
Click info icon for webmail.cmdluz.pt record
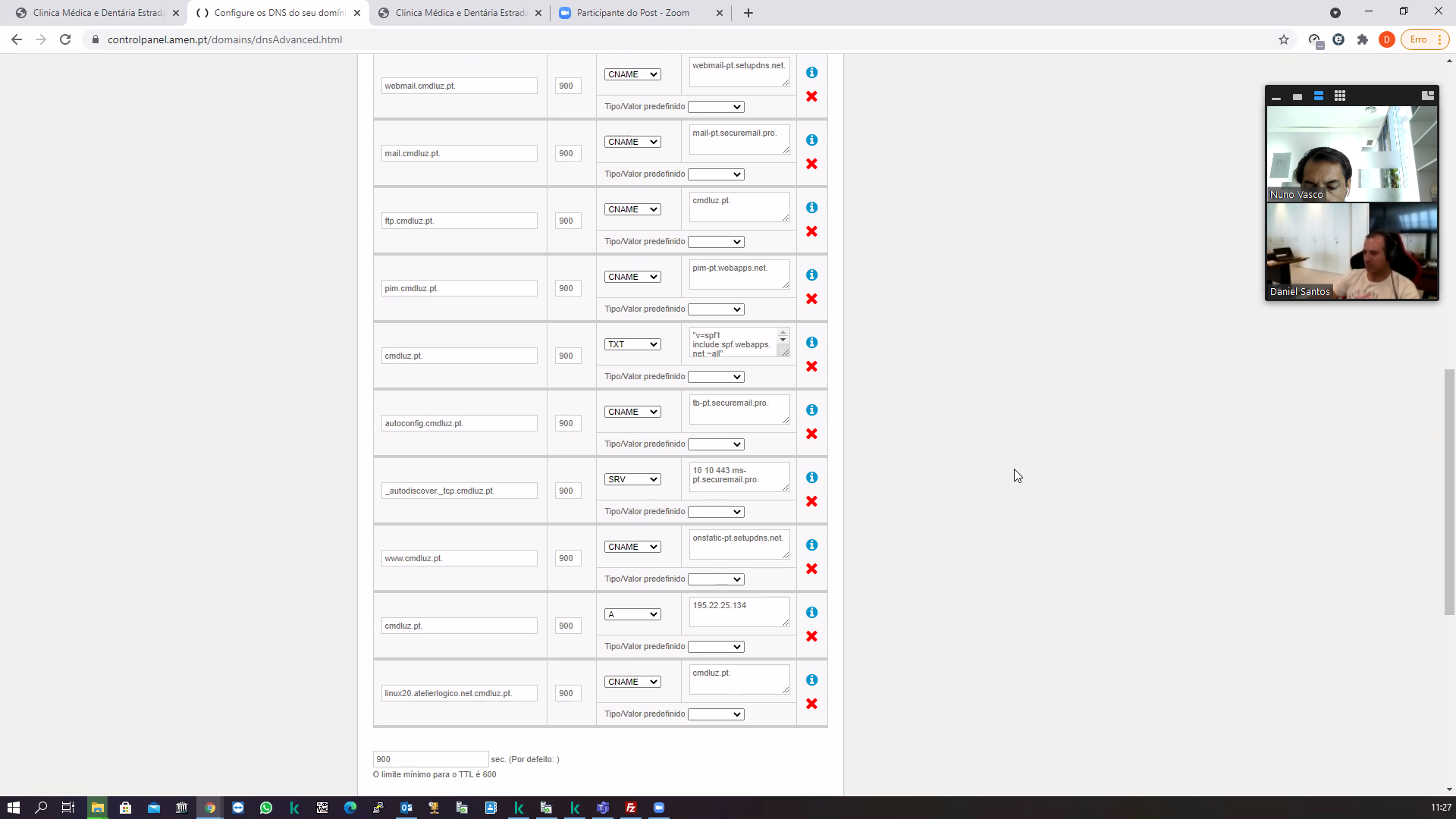point(811,73)
